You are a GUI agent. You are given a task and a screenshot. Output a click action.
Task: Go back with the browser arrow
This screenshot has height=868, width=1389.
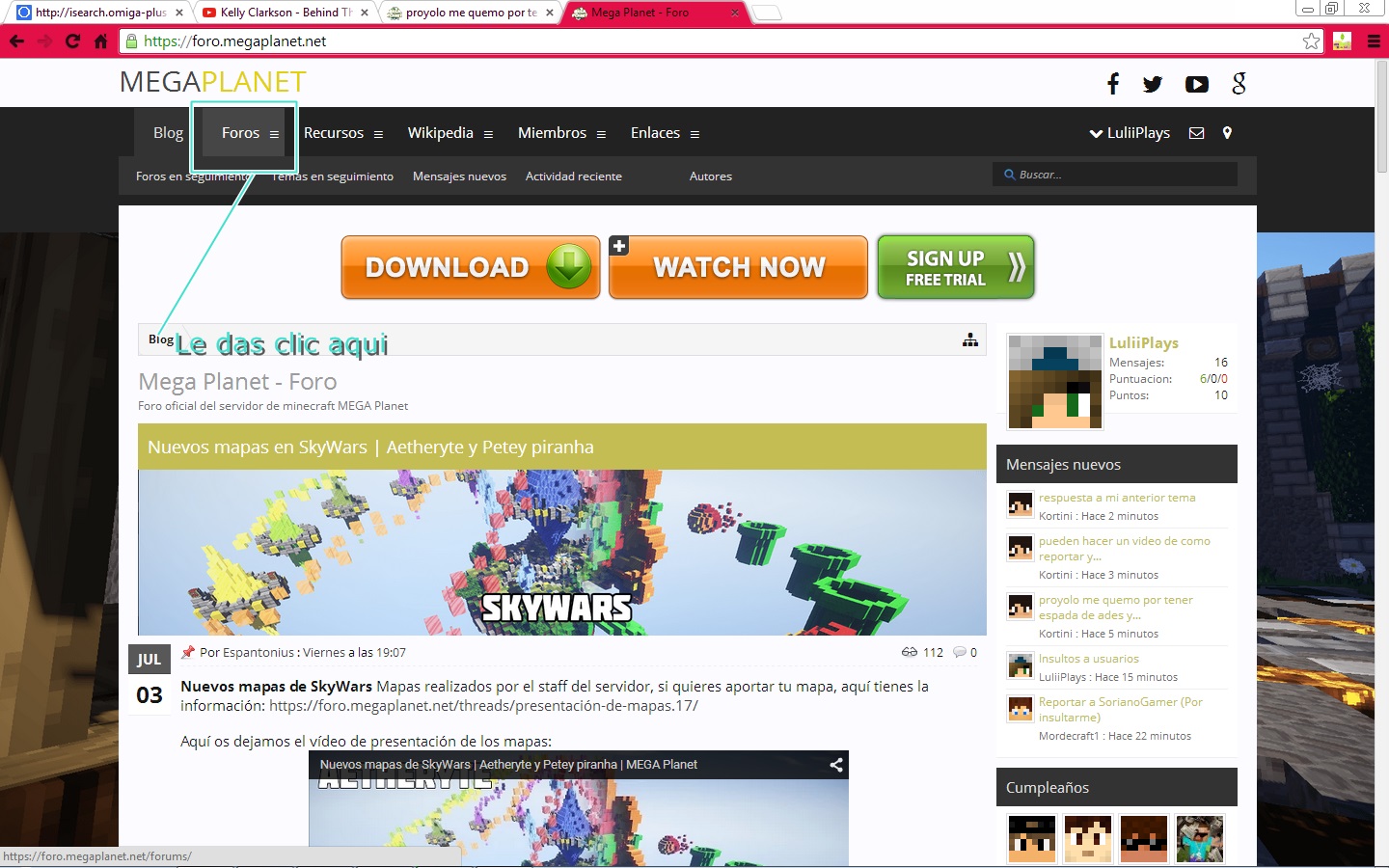pyautogui.click(x=16, y=41)
